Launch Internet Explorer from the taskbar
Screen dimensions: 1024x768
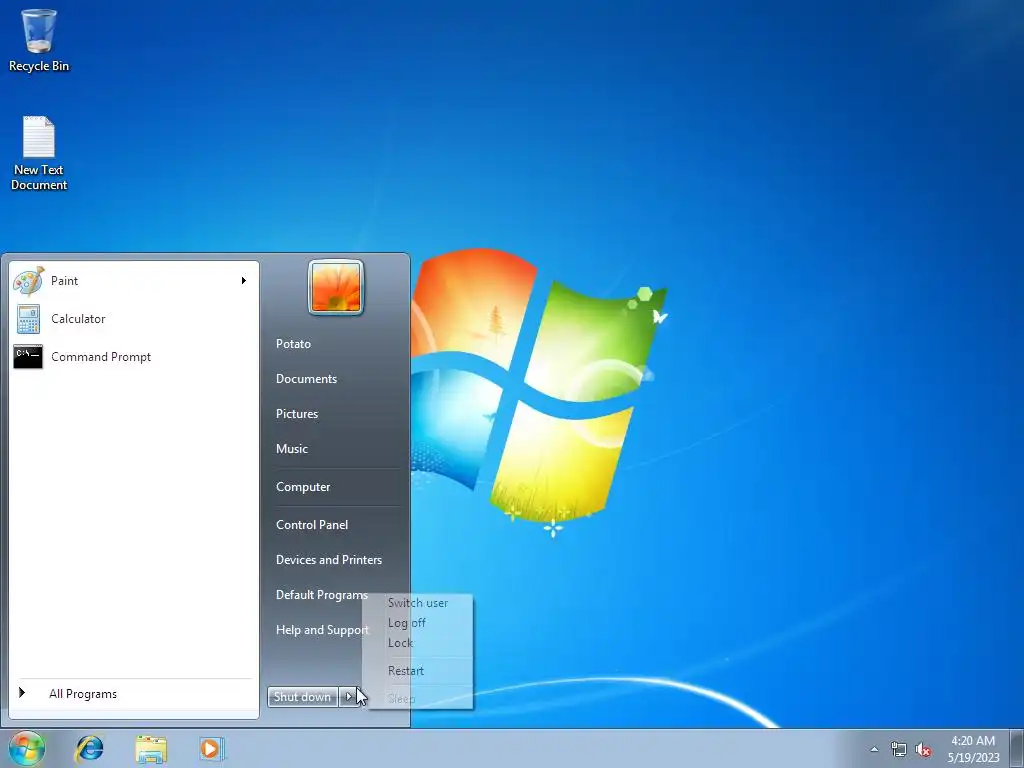[x=89, y=748]
